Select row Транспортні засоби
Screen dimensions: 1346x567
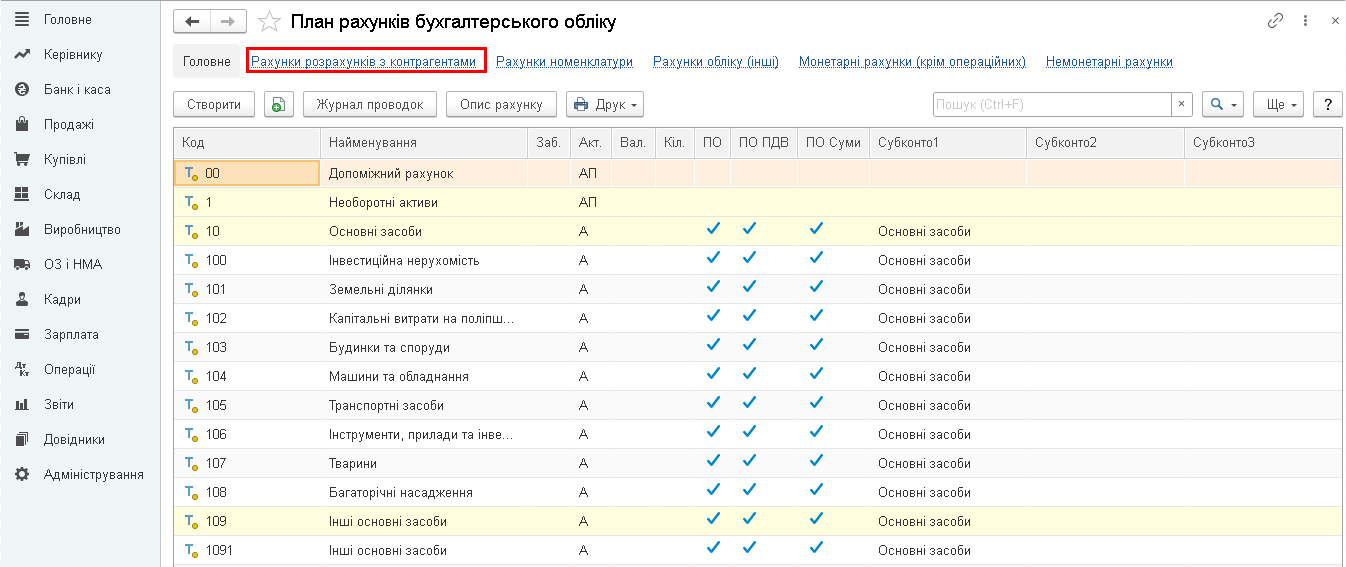click(758, 405)
